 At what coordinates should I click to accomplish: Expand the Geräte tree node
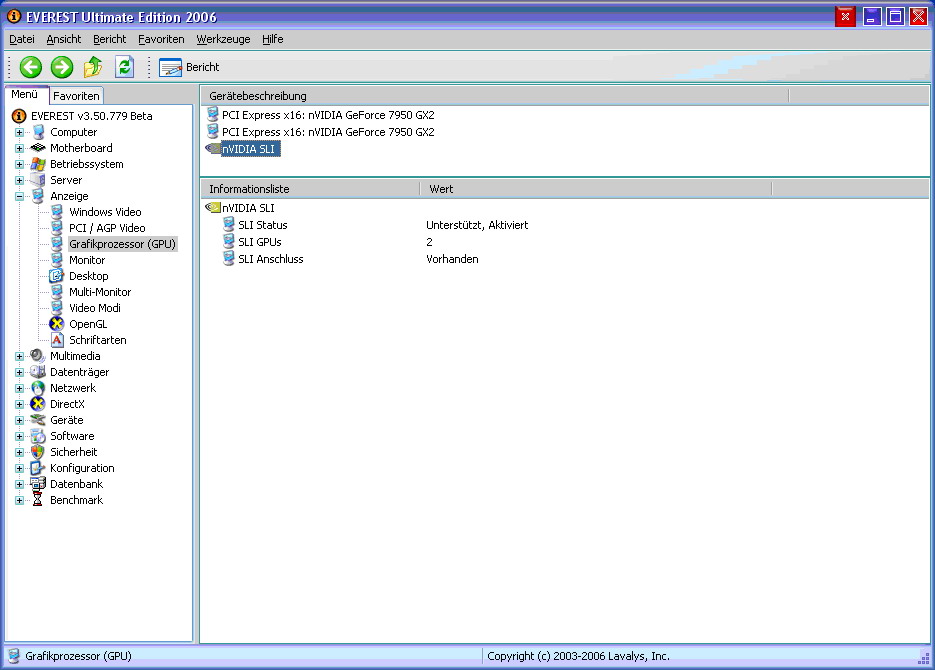(x=20, y=420)
